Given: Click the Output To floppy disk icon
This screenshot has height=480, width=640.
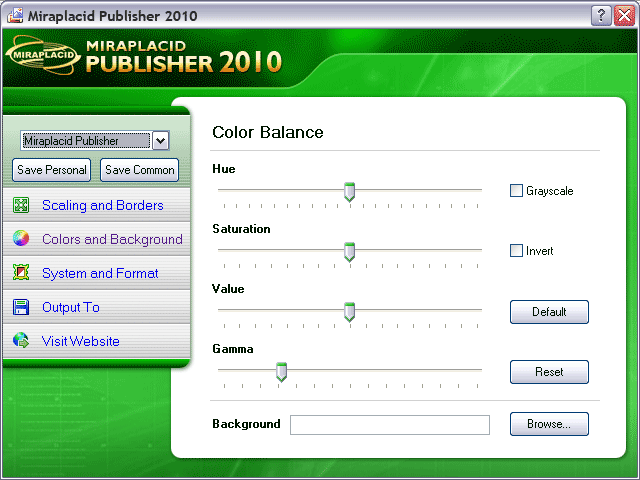Looking at the screenshot, I should tap(21, 307).
